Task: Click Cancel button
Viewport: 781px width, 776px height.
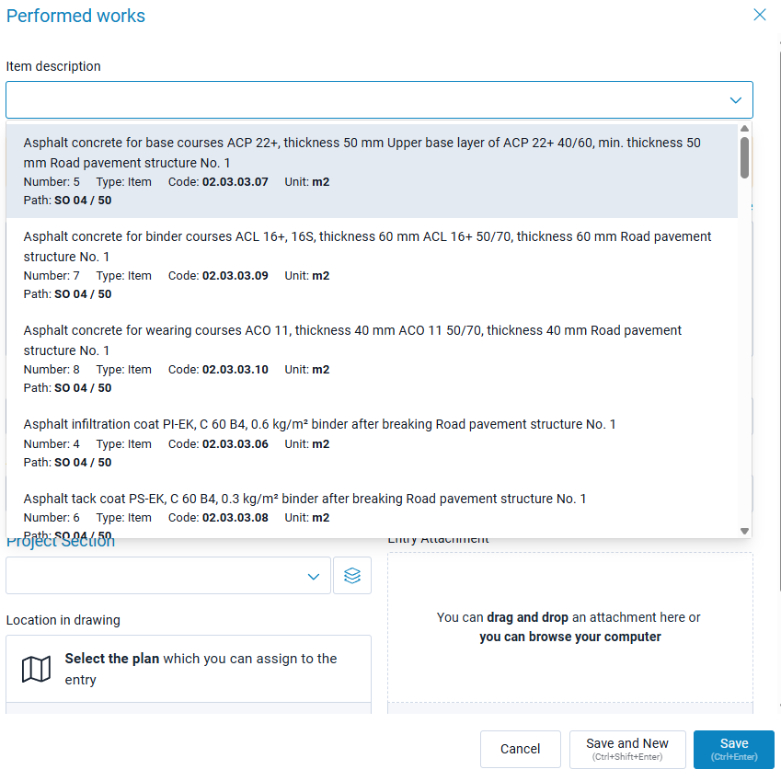Action: click(520, 749)
